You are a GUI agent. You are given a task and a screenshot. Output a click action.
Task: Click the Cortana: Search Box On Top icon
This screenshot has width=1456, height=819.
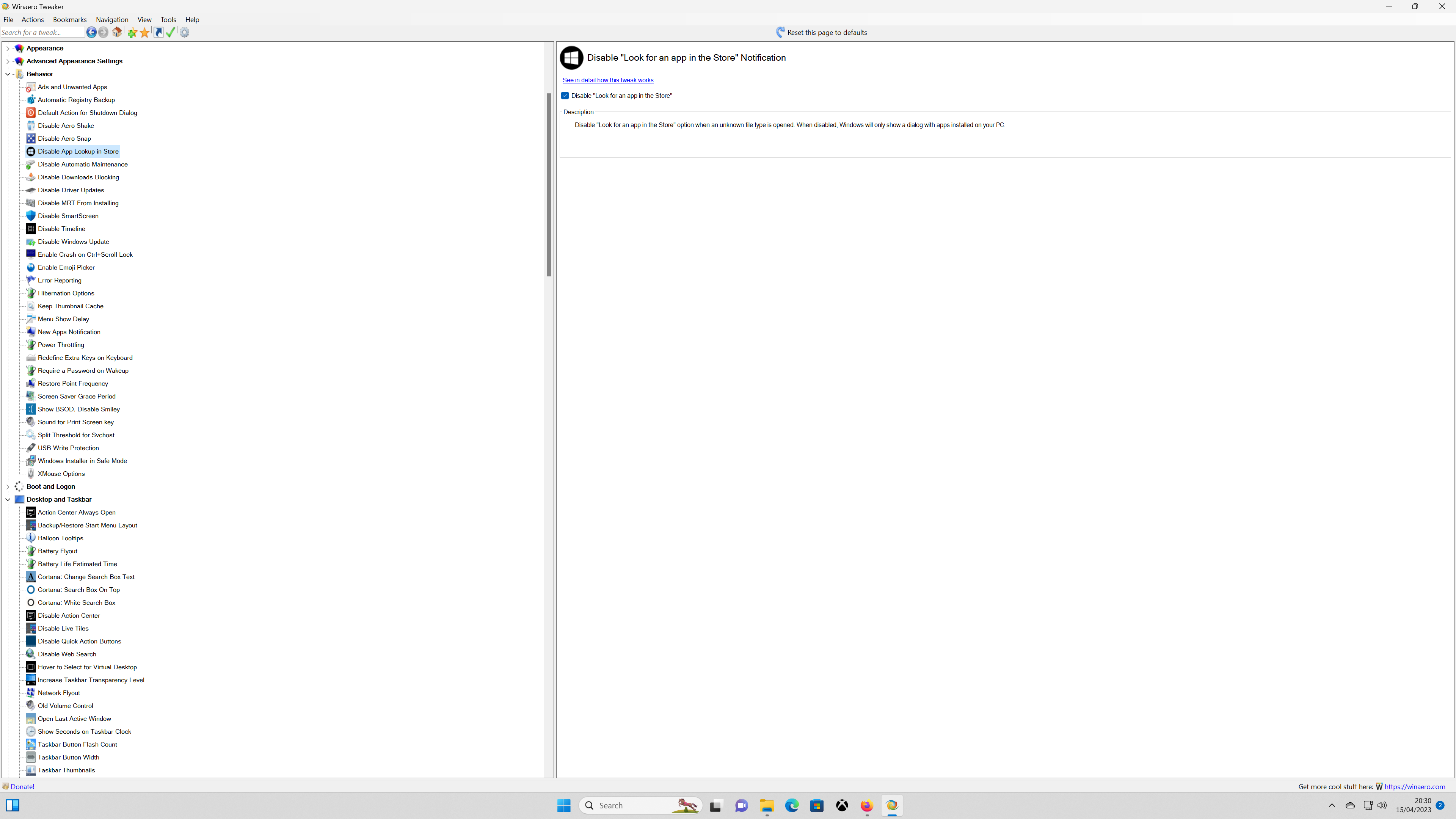[x=31, y=590]
